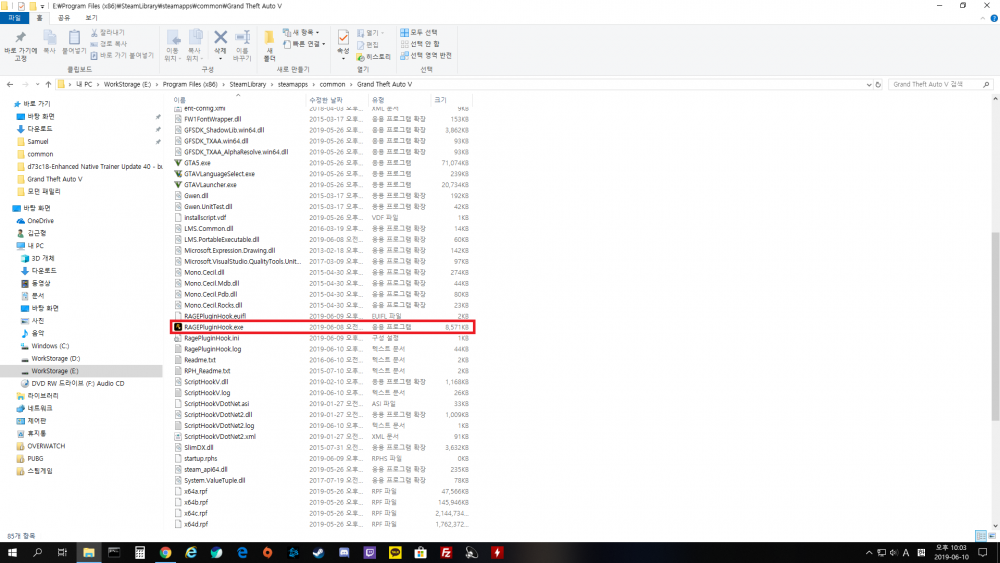Click the 복사 copy icon in clipboard group
The height and width of the screenshot is (563, 1000).
[x=50, y=38]
